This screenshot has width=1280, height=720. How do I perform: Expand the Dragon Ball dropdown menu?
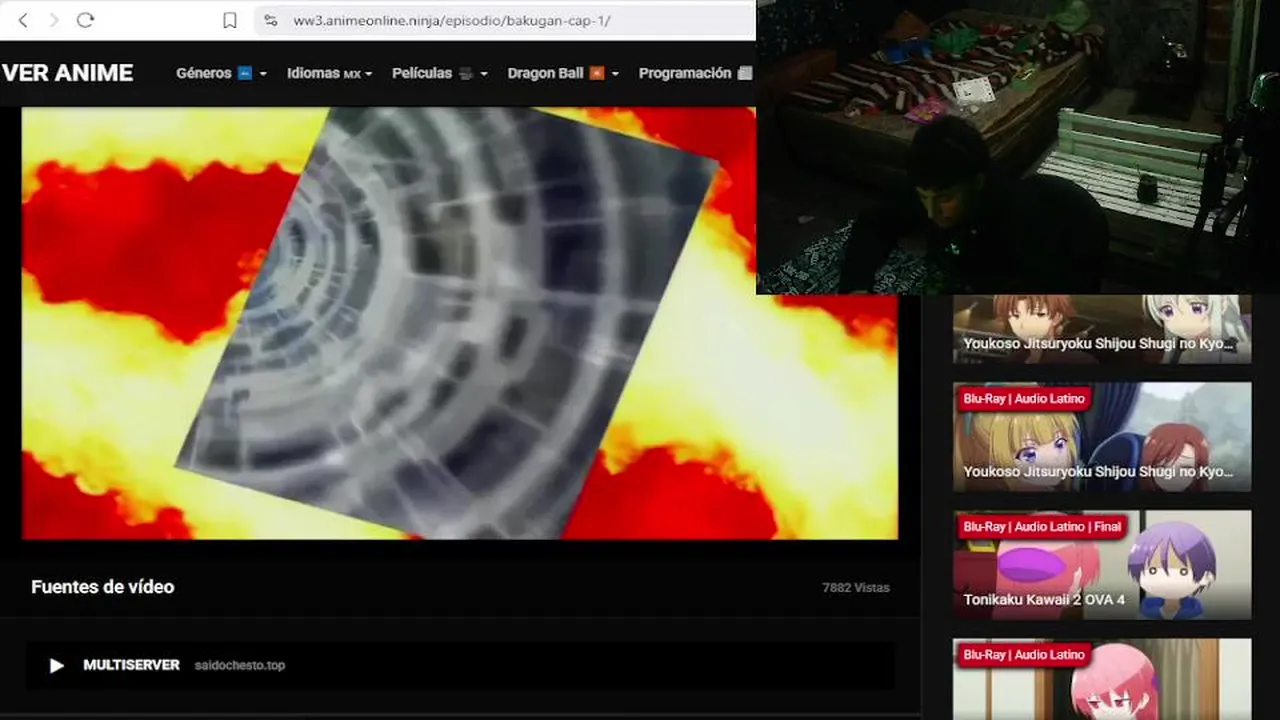point(563,73)
